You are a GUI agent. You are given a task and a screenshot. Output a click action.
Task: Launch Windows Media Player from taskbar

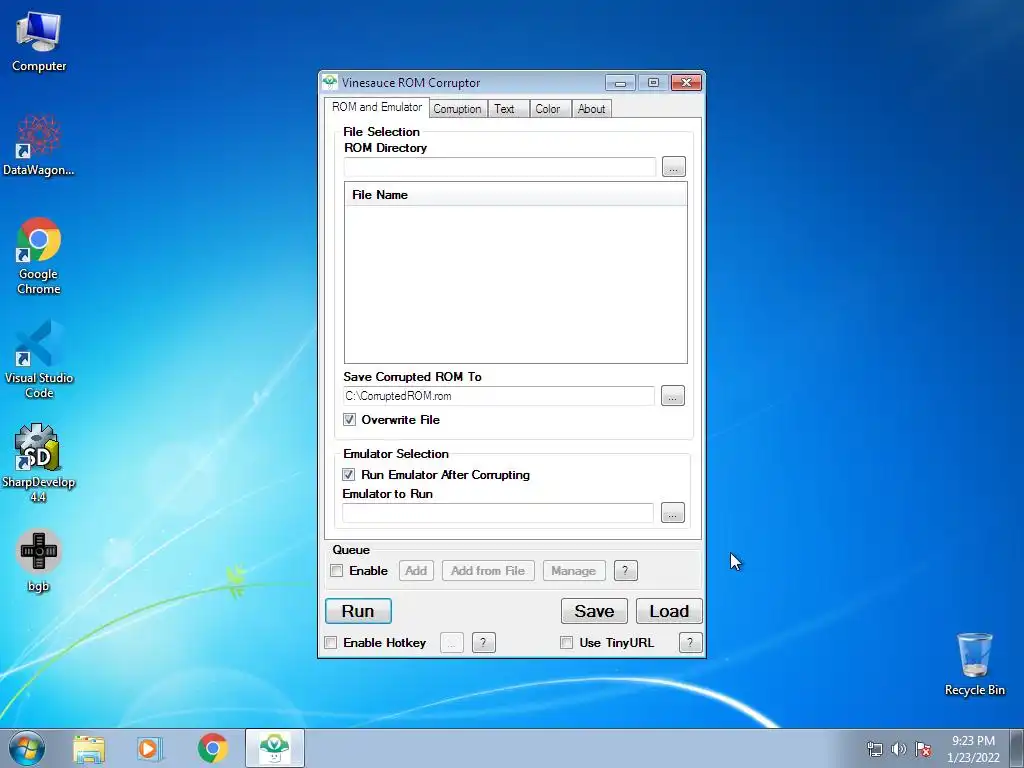click(x=150, y=748)
